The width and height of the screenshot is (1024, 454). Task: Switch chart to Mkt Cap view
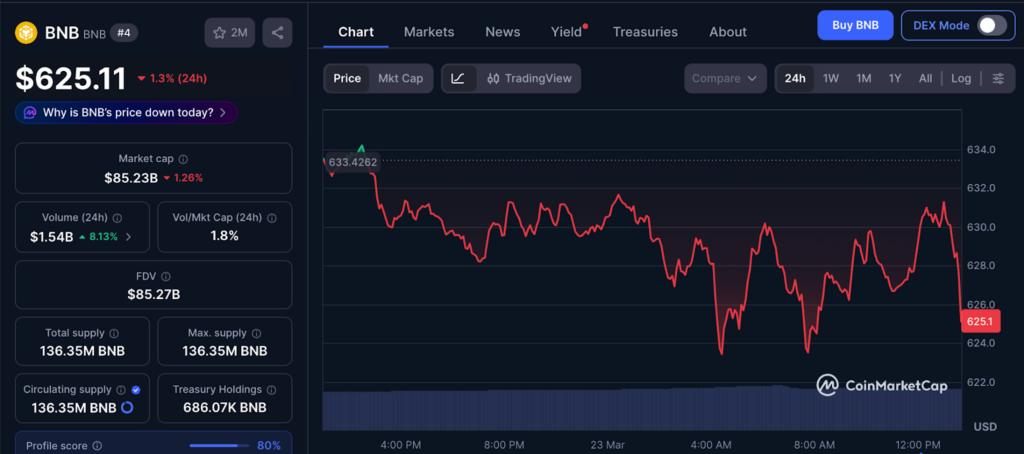[x=400, y=78]
